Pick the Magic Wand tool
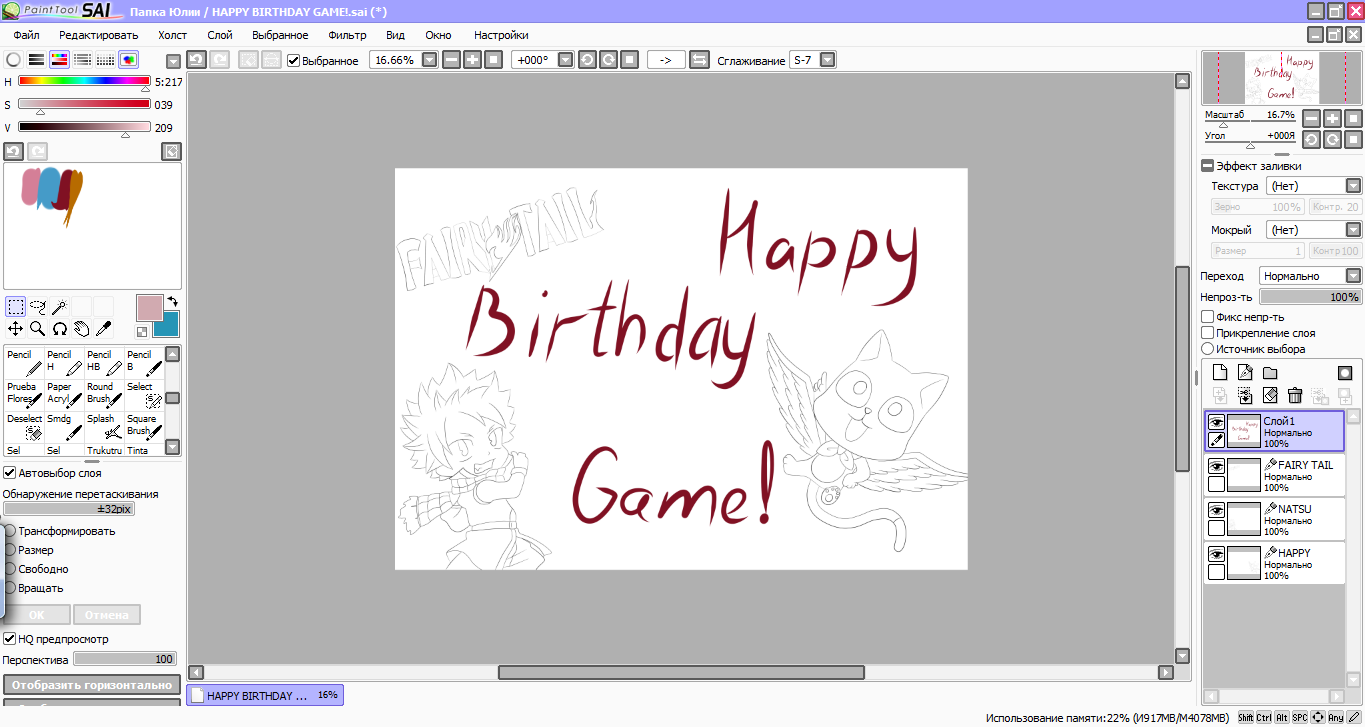The height and width of the screenshot is (727, 1365). pos(60,306)
